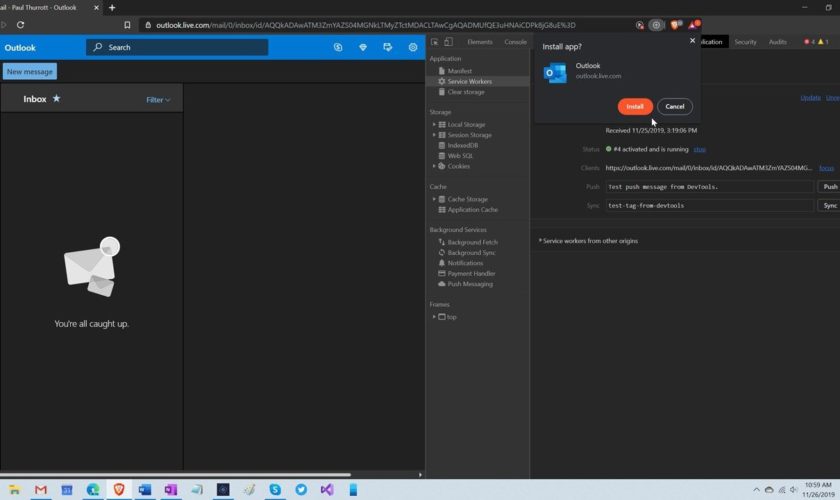The image size is (840, 500).
Task: Bookmark this page using bookmark icon
Action: pos(127,25)
